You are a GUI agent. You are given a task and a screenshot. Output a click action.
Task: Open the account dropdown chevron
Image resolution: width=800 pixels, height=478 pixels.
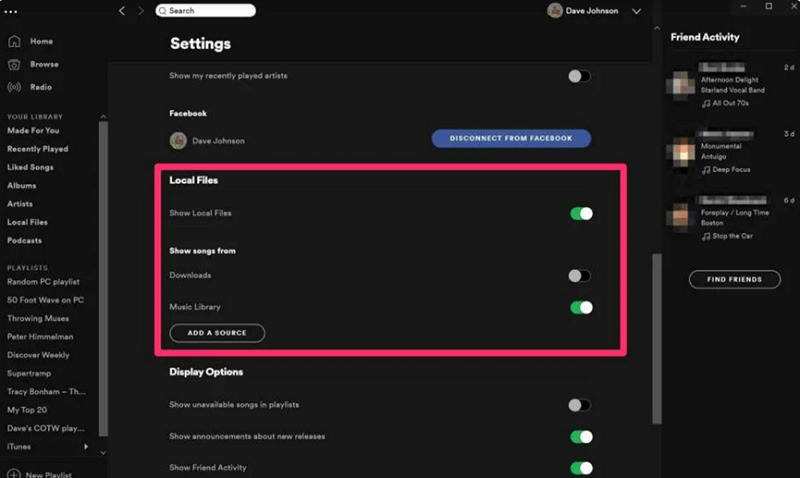coord(637,11)
